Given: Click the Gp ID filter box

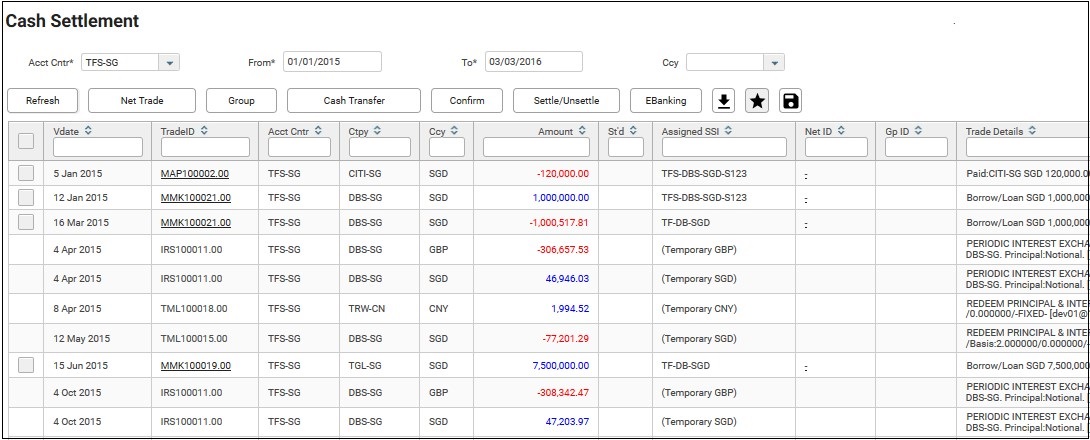Looking at the screenshot, I should (916, 147).
